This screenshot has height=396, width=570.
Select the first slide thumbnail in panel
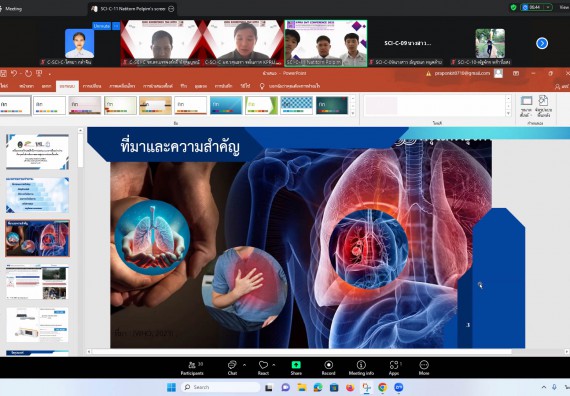click(37, 152)
